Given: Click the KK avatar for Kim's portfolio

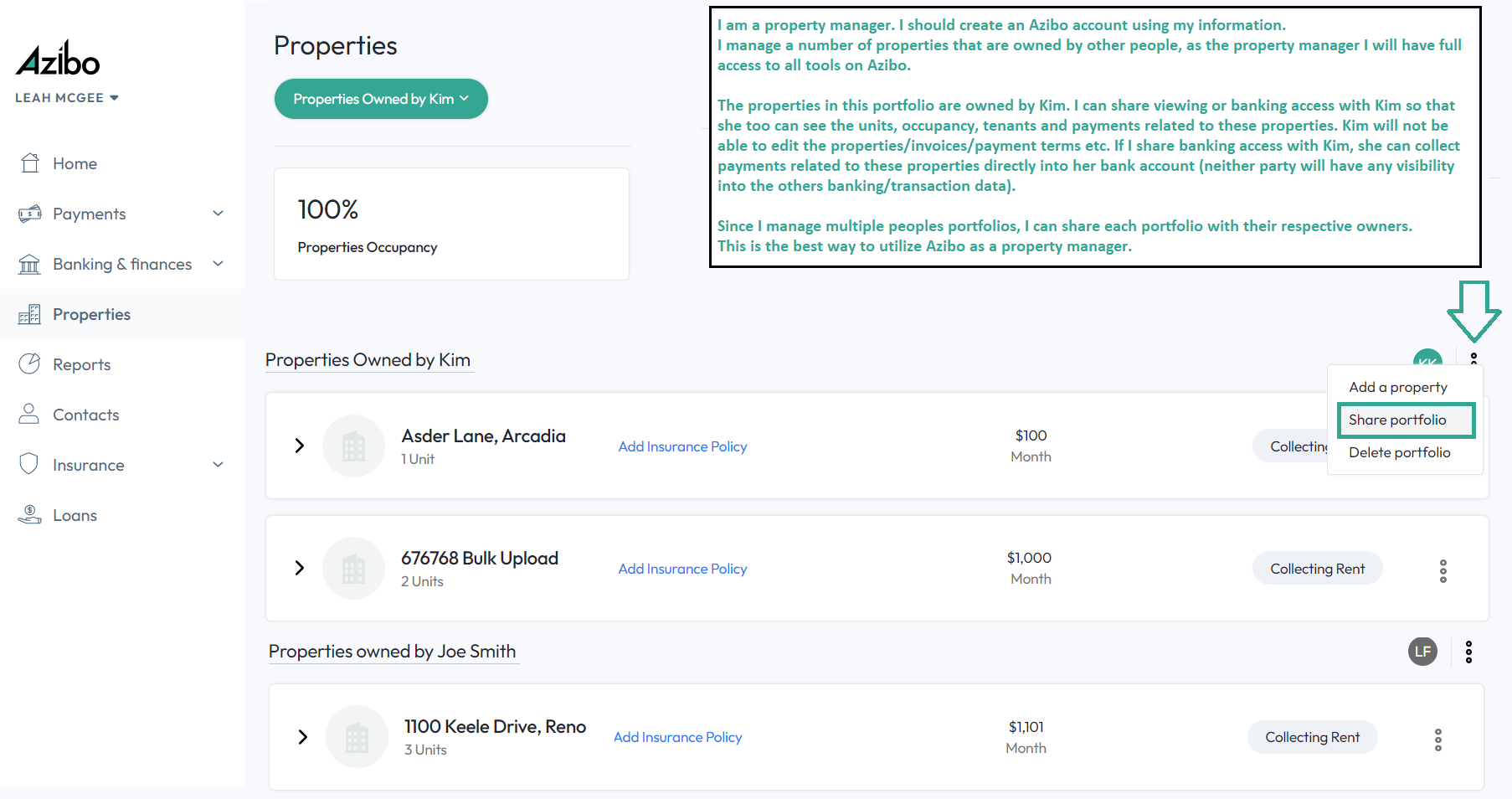Looking at the screenshot, I should click(x=1427, y=358).
